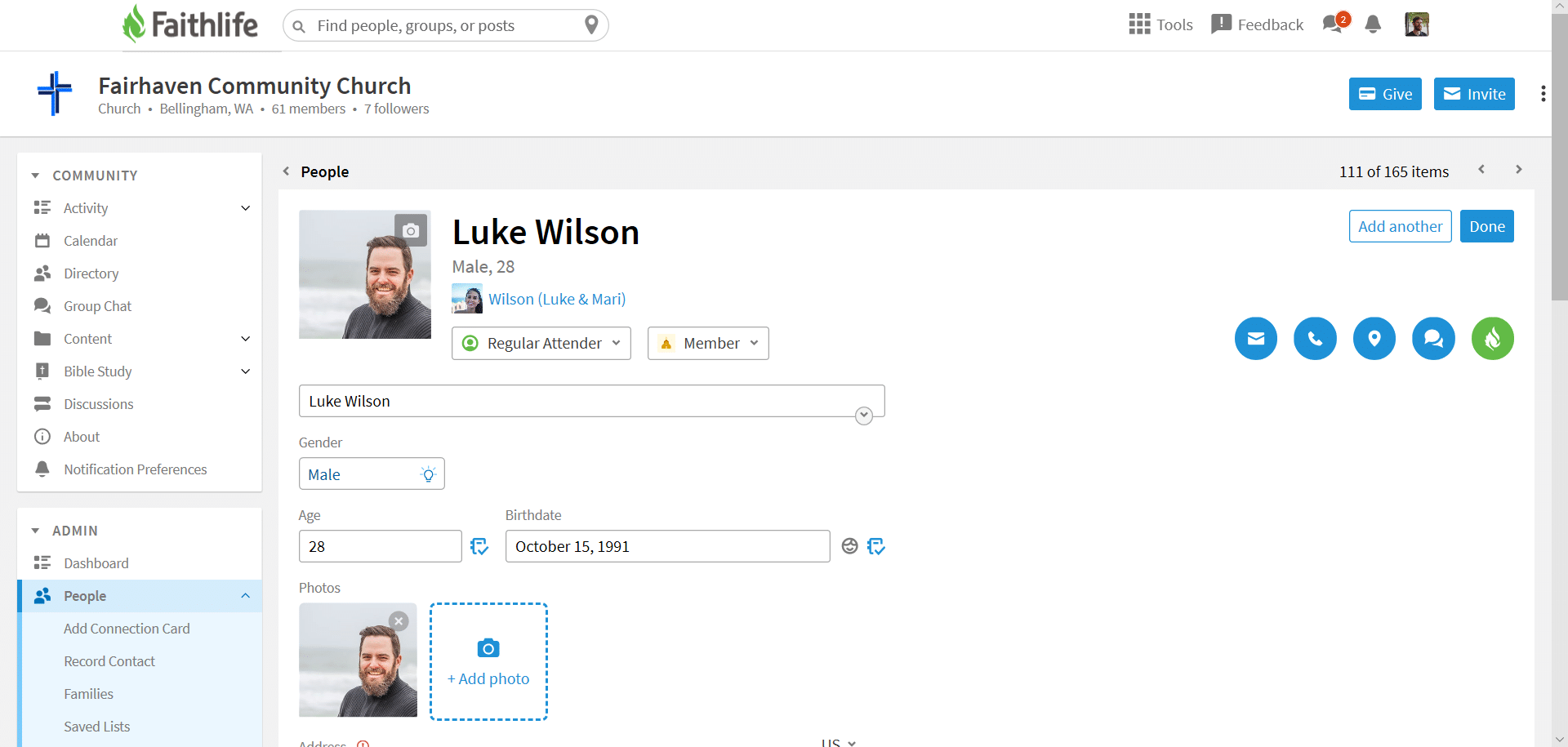1568x747 pixels.
Task: Open the Tools grid icon
Action: (1139, 24)
